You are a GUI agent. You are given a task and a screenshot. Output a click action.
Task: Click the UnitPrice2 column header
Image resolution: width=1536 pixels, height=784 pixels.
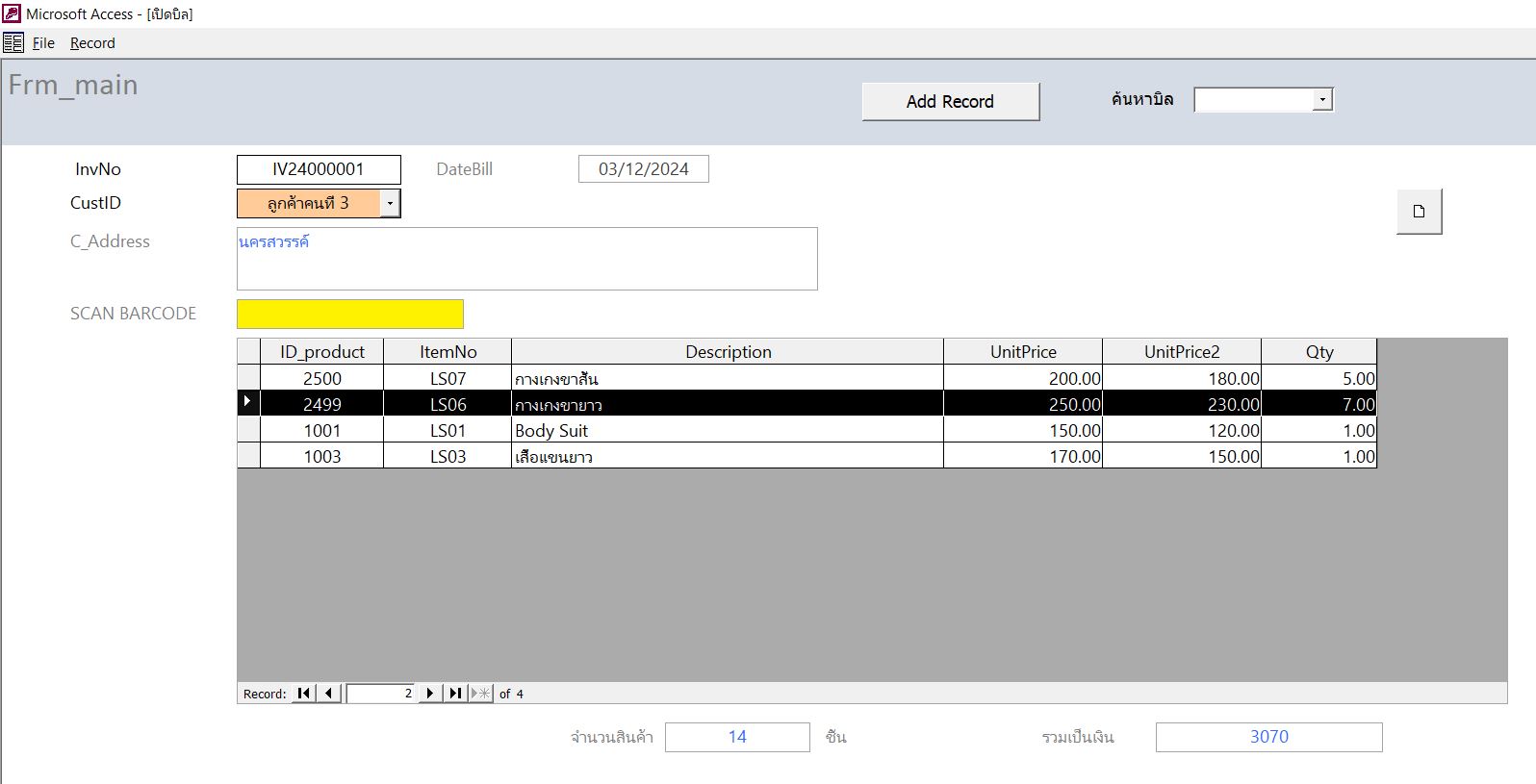pyautogui.click(x=1182, y=351)
